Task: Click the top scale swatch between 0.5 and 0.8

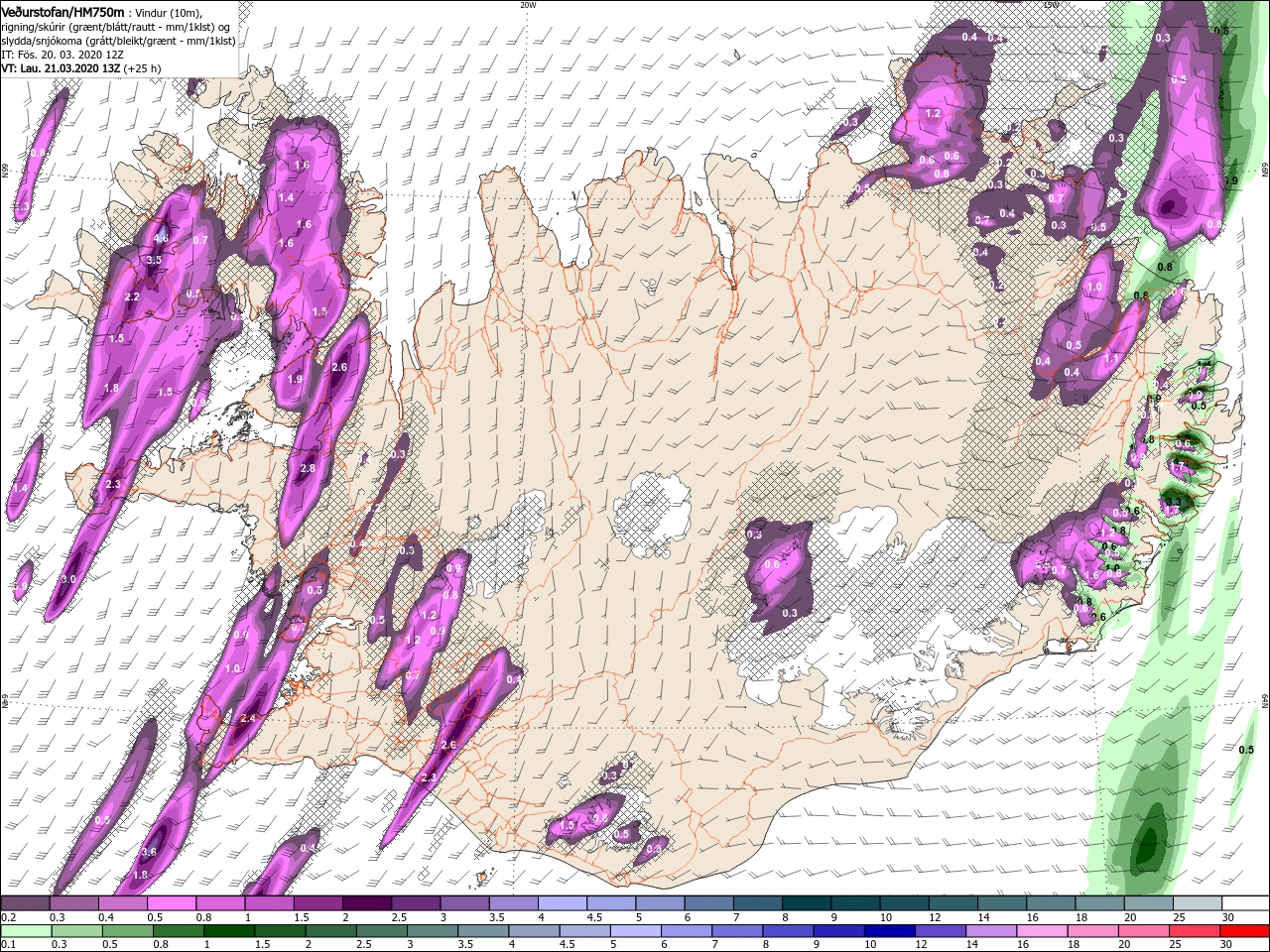Action: (x=171, y=903)
